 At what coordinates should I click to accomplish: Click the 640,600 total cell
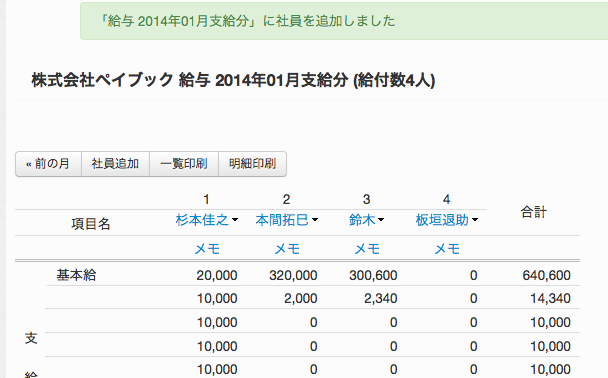[546, 275]
